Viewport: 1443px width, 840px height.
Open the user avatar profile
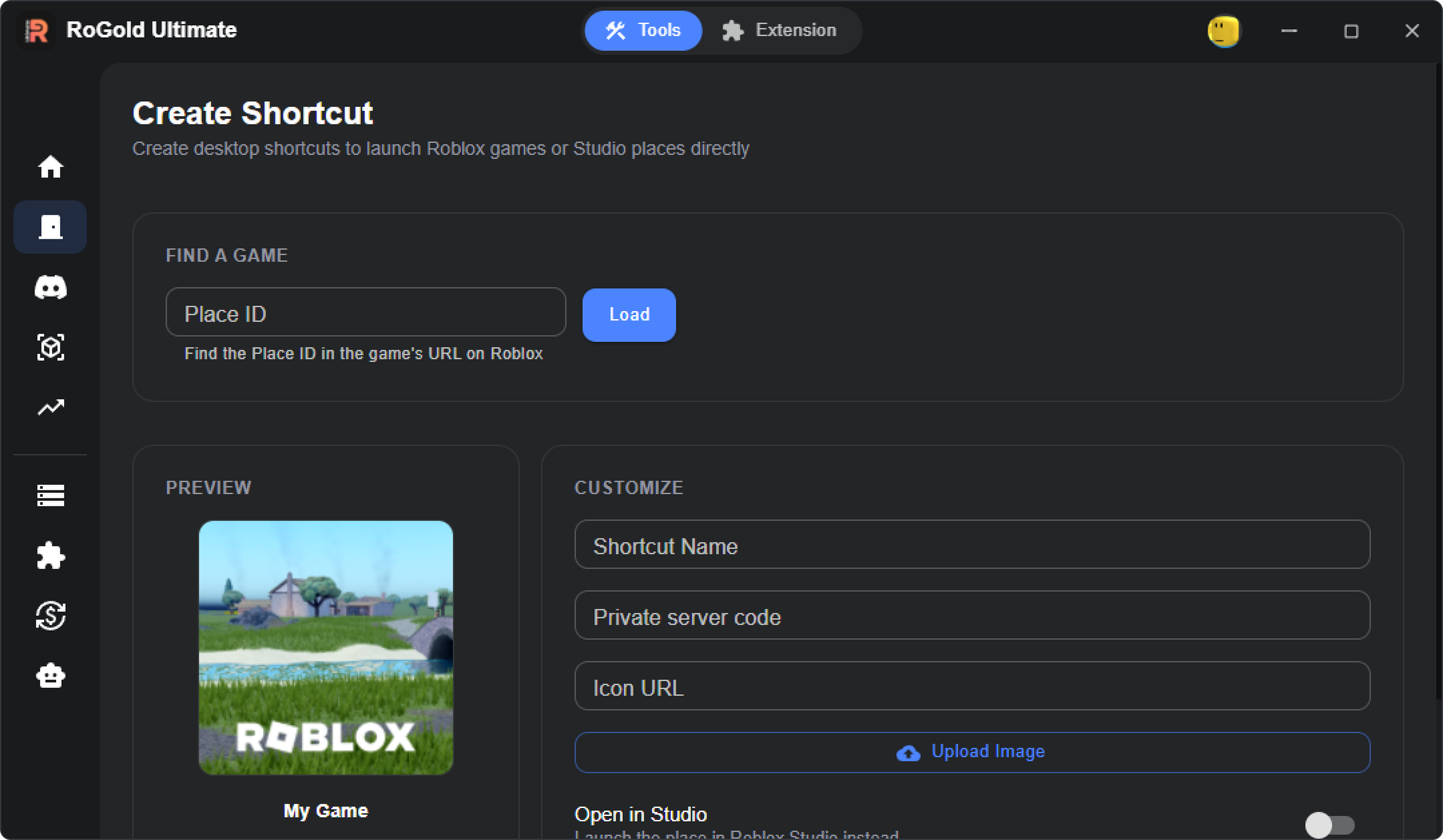click(x=1224, y=31)
